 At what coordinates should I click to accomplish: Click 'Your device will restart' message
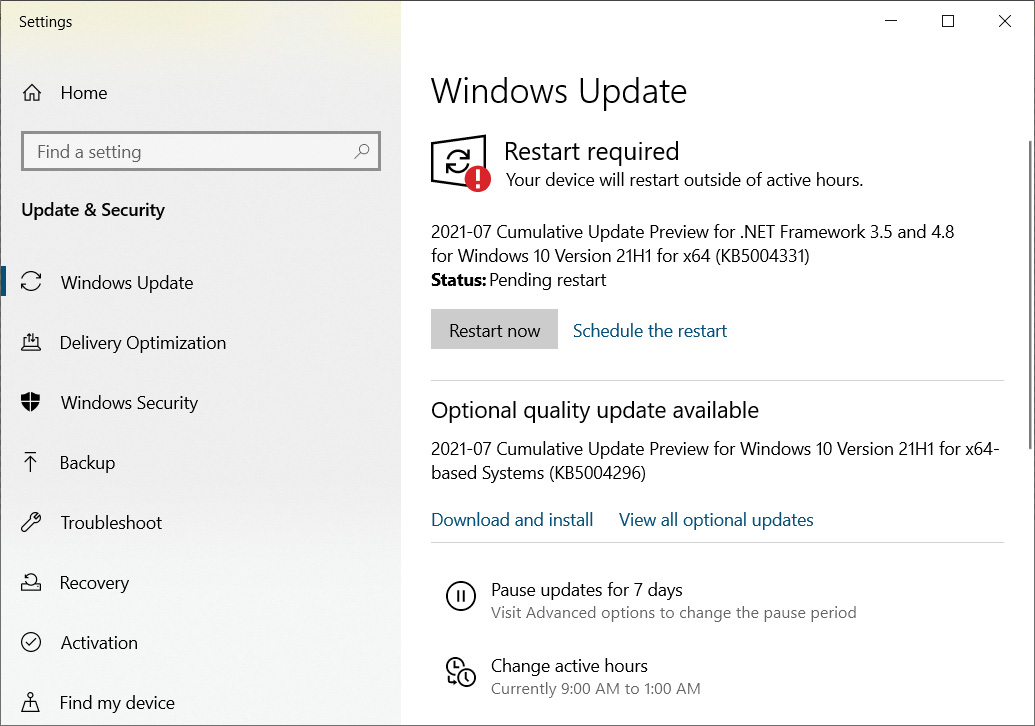[x=684, y=180]
